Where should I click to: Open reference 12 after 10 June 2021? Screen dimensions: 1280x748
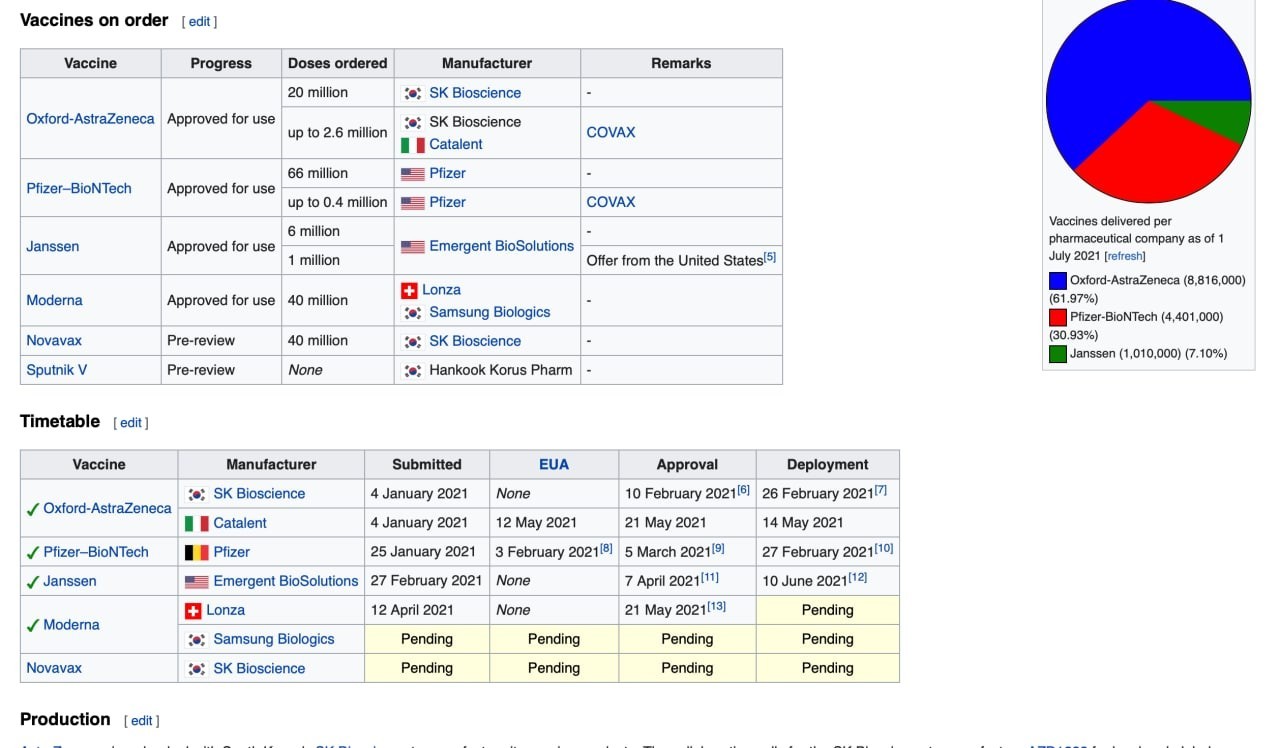tap(858, 577)
